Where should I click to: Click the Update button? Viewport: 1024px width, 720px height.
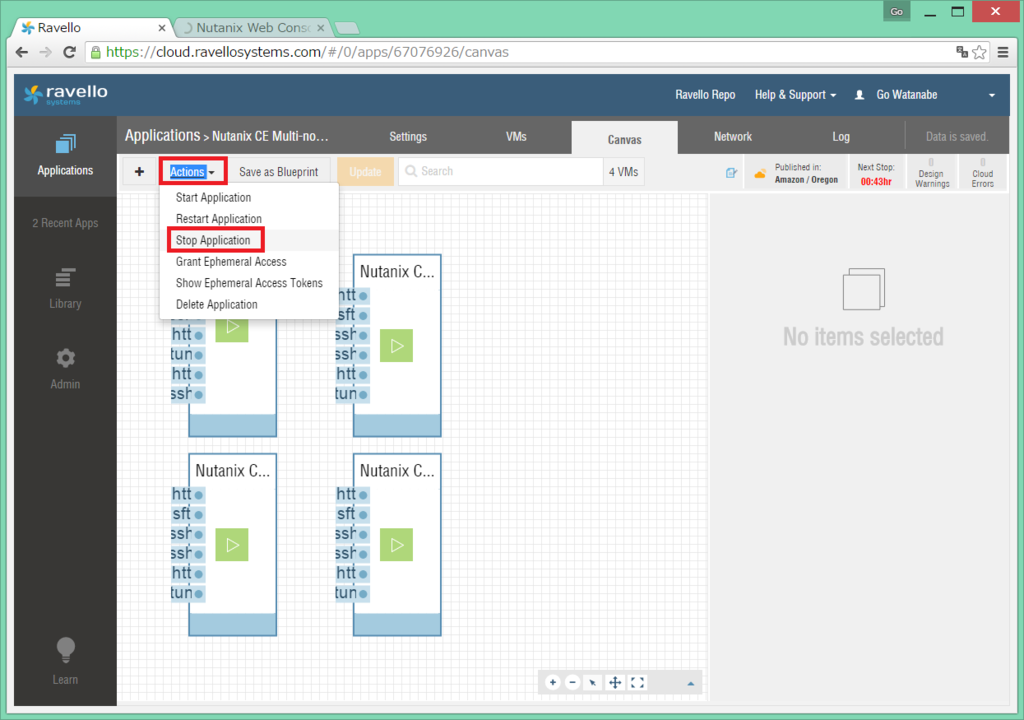pos(365,172)
